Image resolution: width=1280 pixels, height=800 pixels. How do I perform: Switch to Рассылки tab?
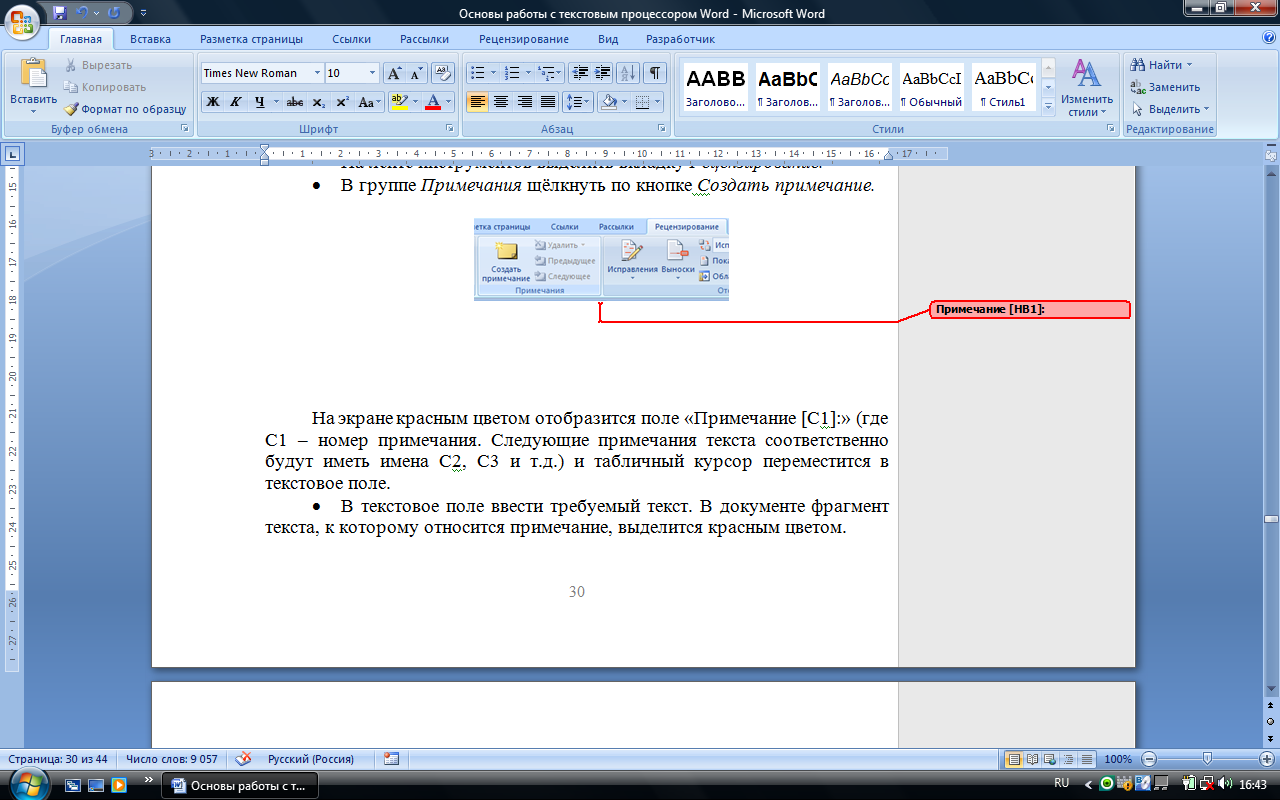(x=424, y=39)
